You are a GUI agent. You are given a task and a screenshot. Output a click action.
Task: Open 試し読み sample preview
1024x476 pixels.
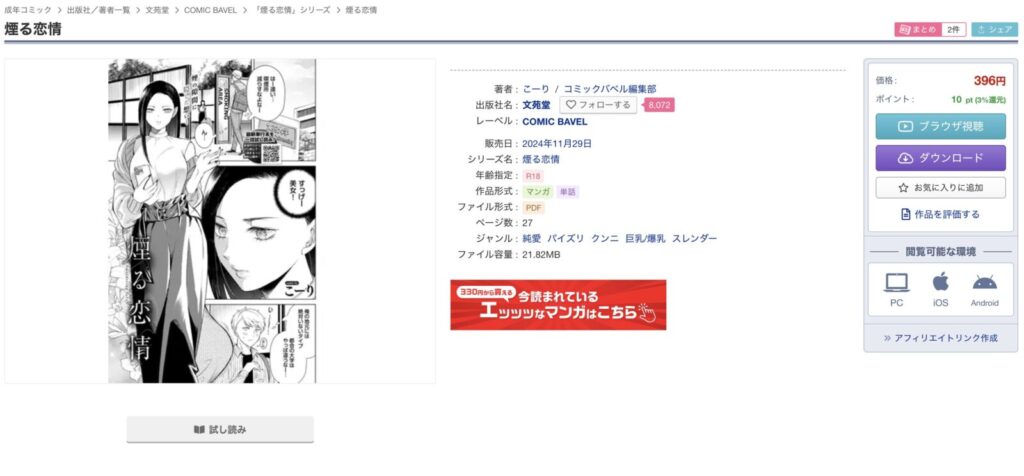click(220, 430)
